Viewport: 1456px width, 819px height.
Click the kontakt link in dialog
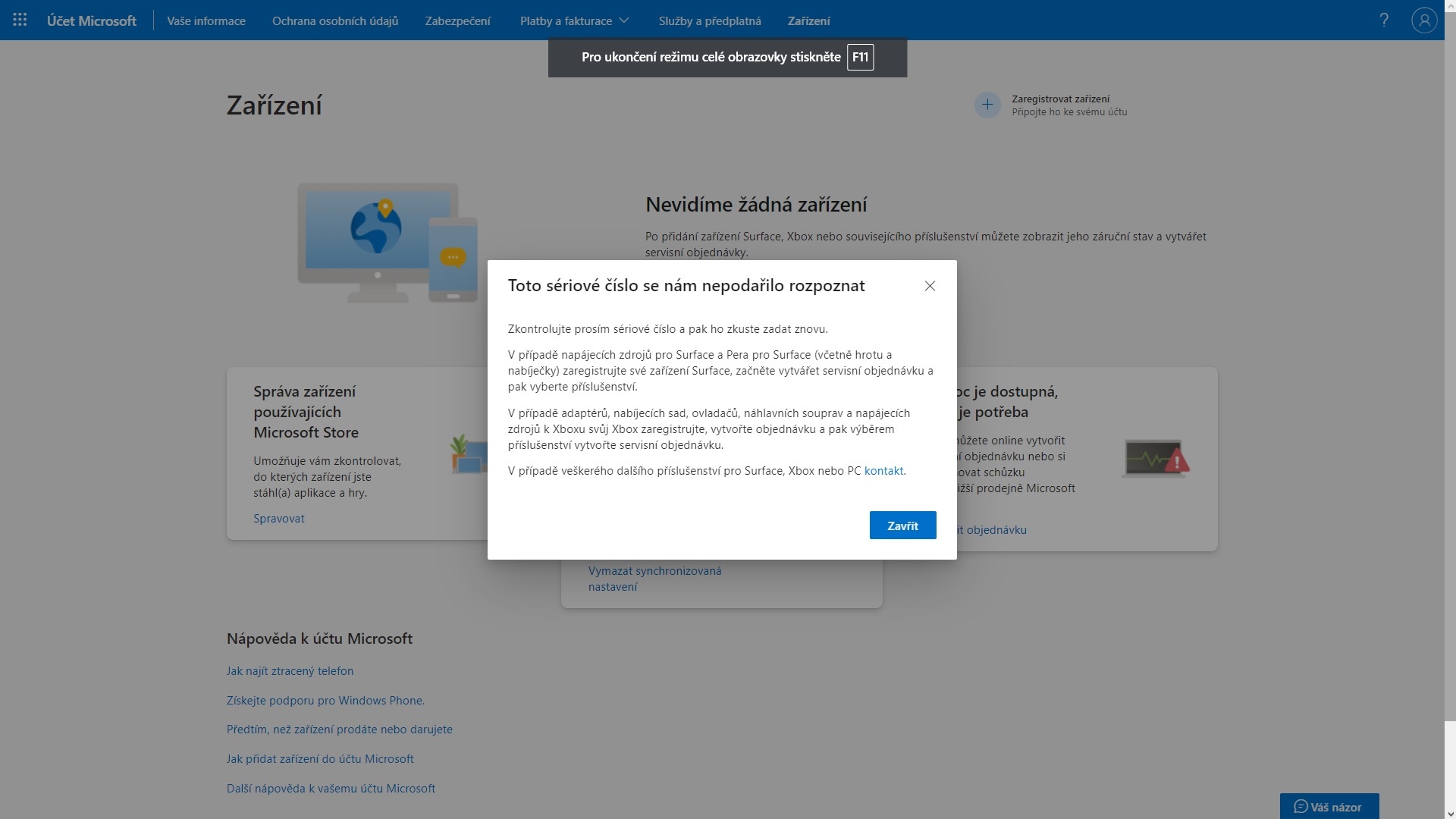[883, 471]
